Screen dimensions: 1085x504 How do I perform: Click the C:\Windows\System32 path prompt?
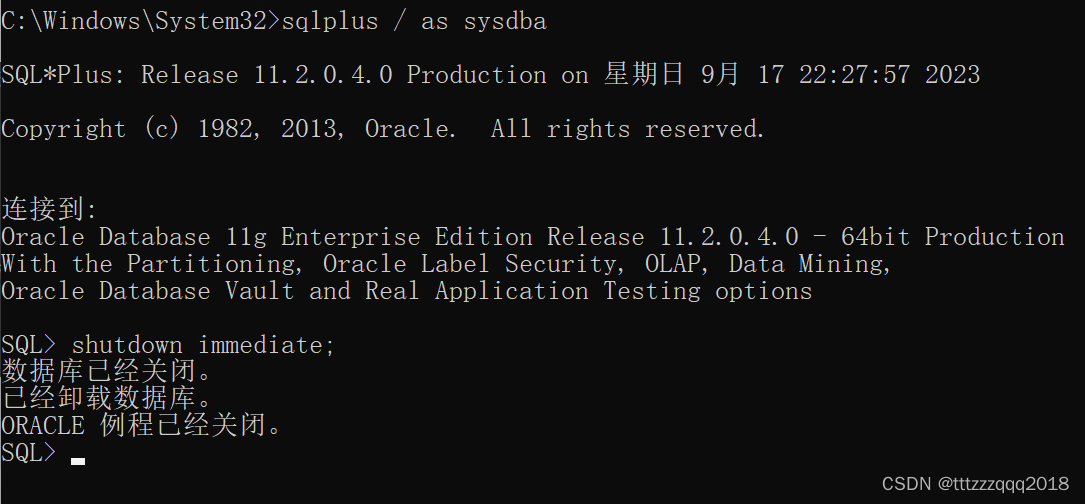(140, 21)
